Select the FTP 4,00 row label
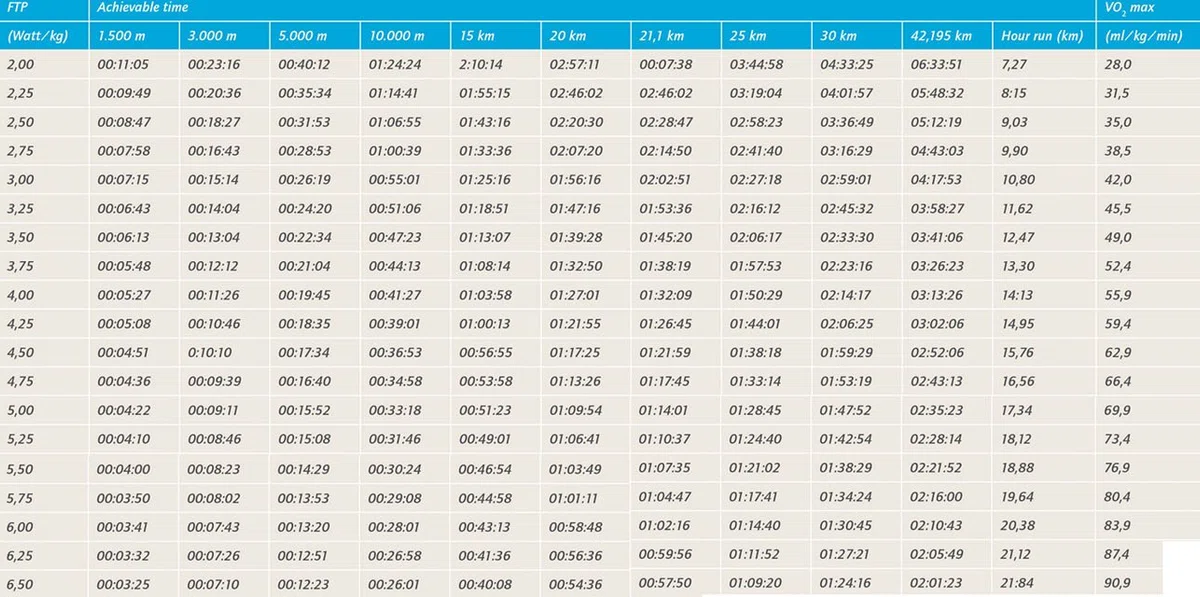The image size is (1200, 597). click(x=20, y=295)
